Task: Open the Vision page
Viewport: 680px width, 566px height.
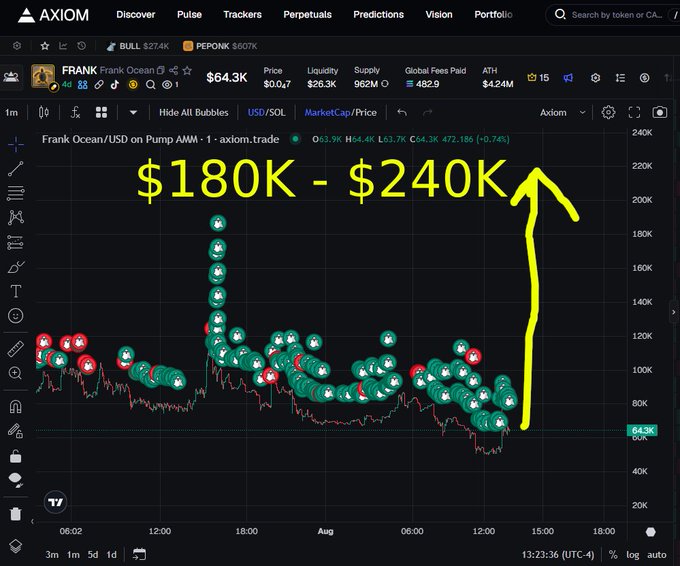Action: click(x=439, y=15)
